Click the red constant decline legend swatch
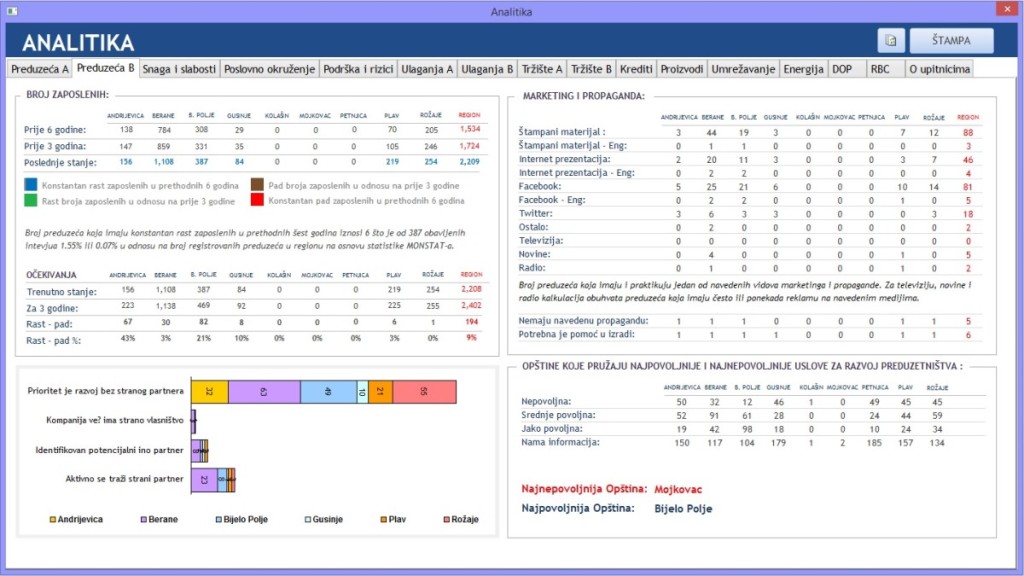The width and height of the screenshot is (1024, 576). pos(255,201)
